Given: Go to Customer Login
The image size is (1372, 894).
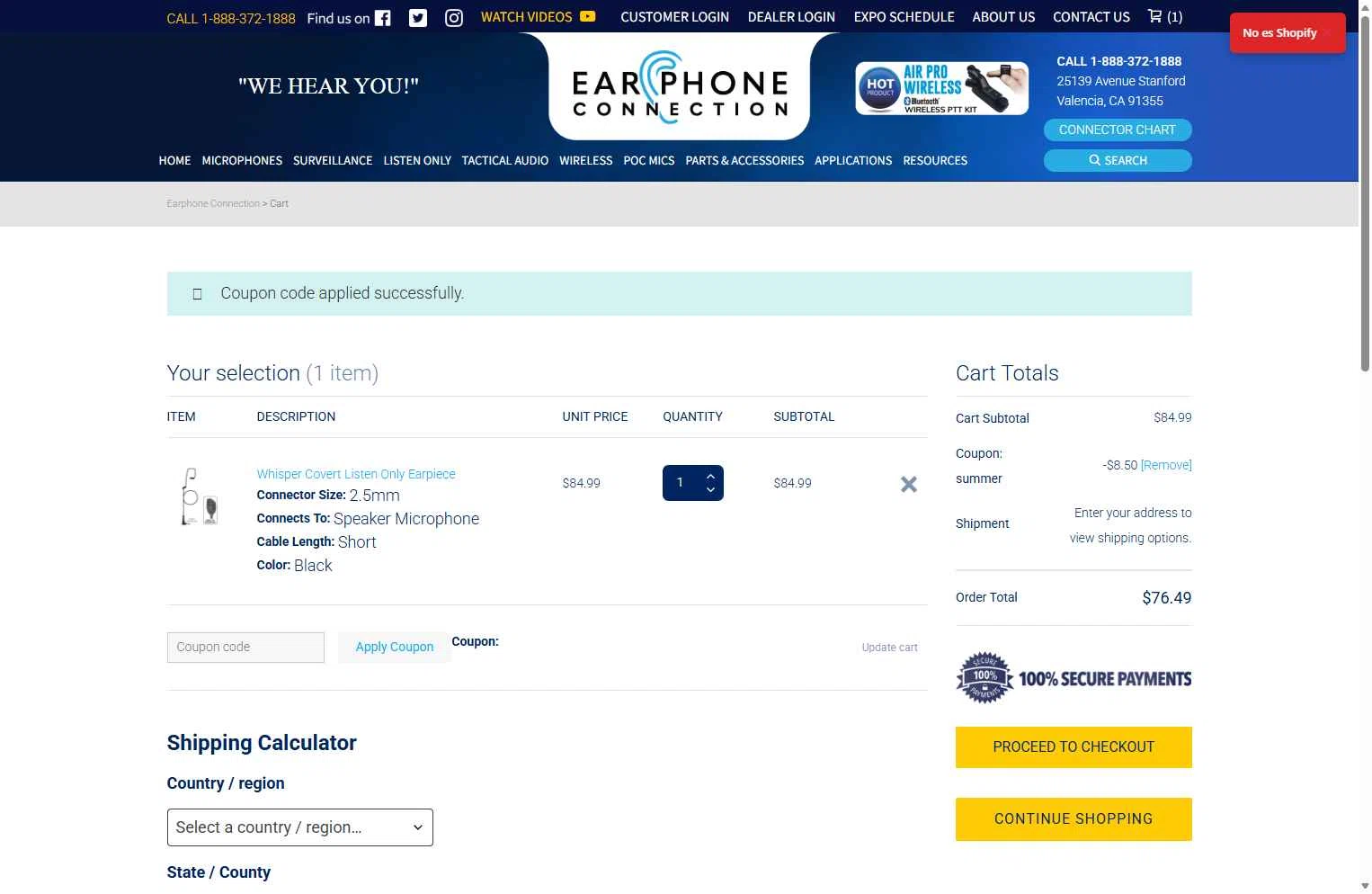Looking at the screenshot, I should coord(674,17).
